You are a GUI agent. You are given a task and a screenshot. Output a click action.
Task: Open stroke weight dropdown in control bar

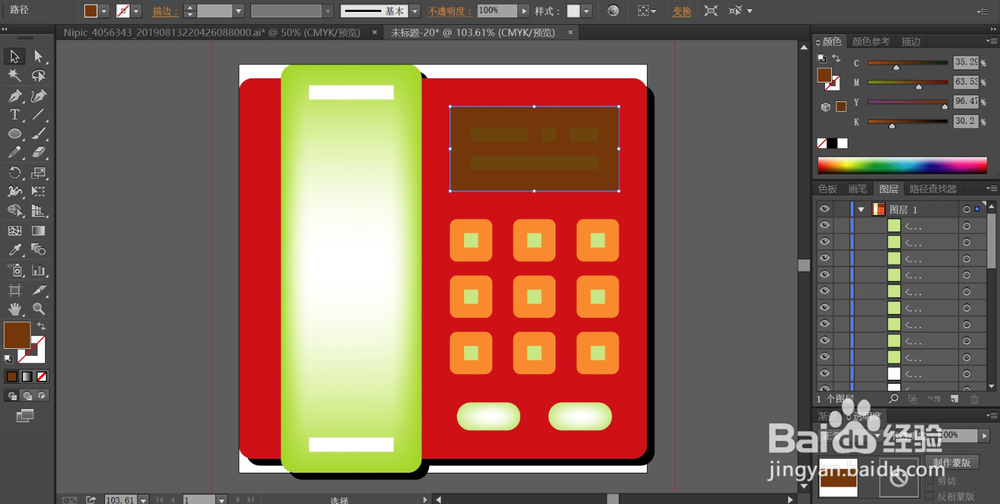pos(239,11)
